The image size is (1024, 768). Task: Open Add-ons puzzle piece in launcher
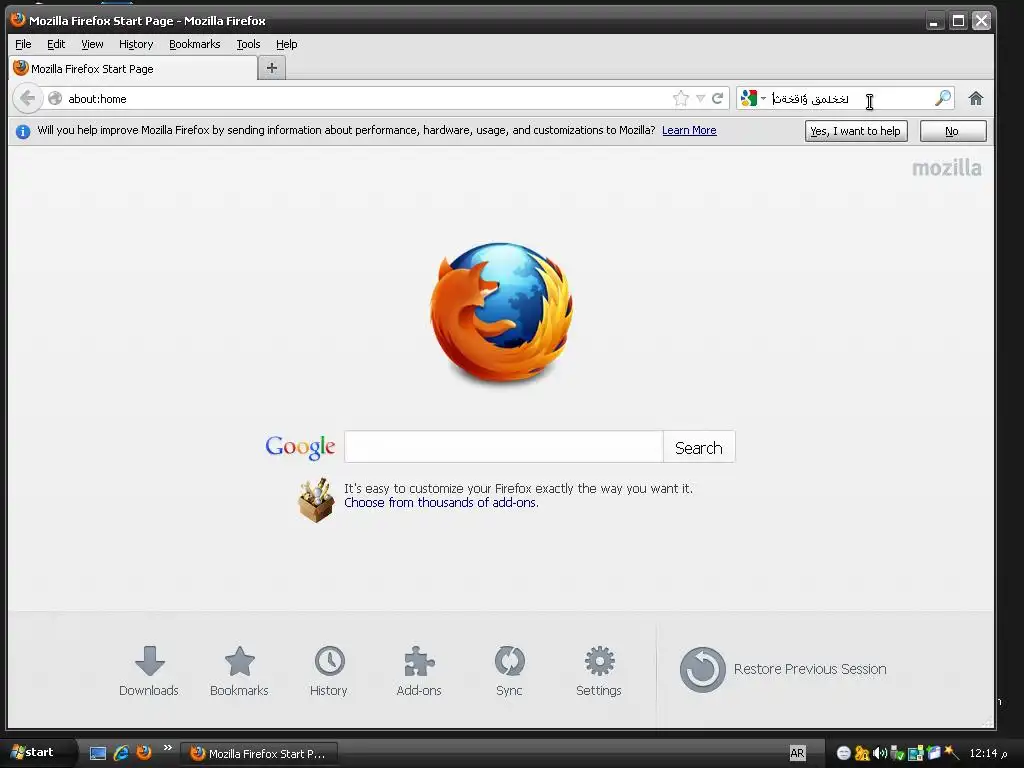(419, 670)
